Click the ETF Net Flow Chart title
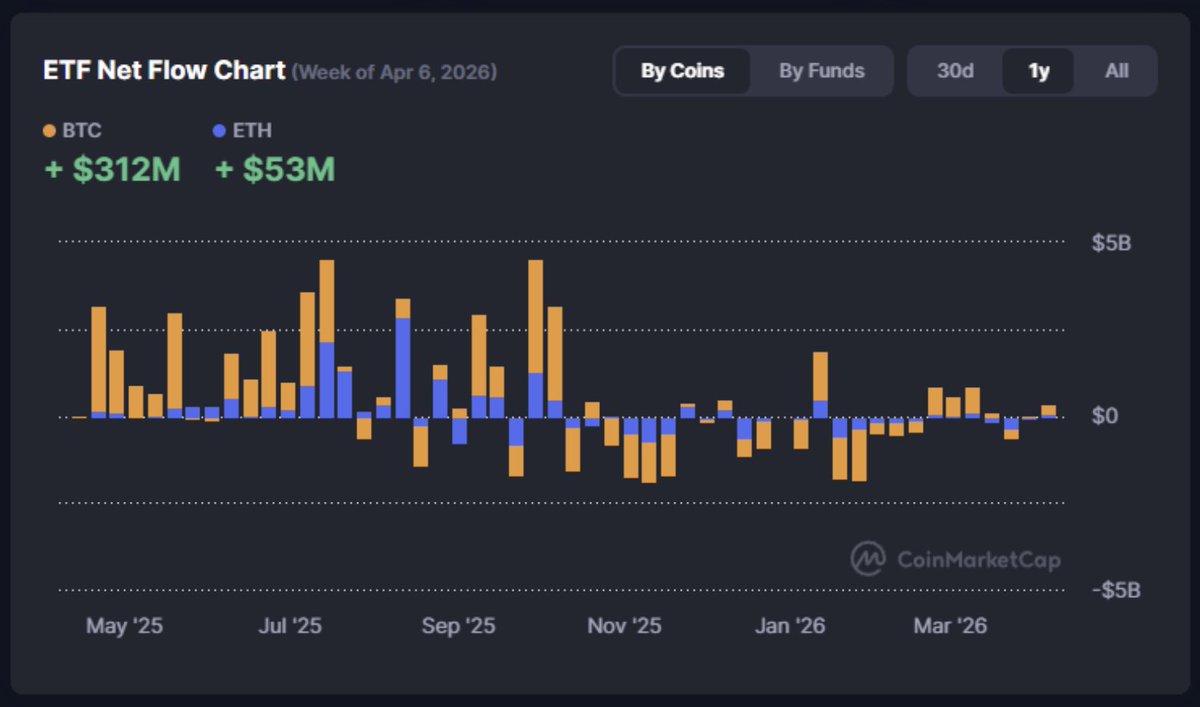Screen dimensions: 1200x707 (164, 72)
